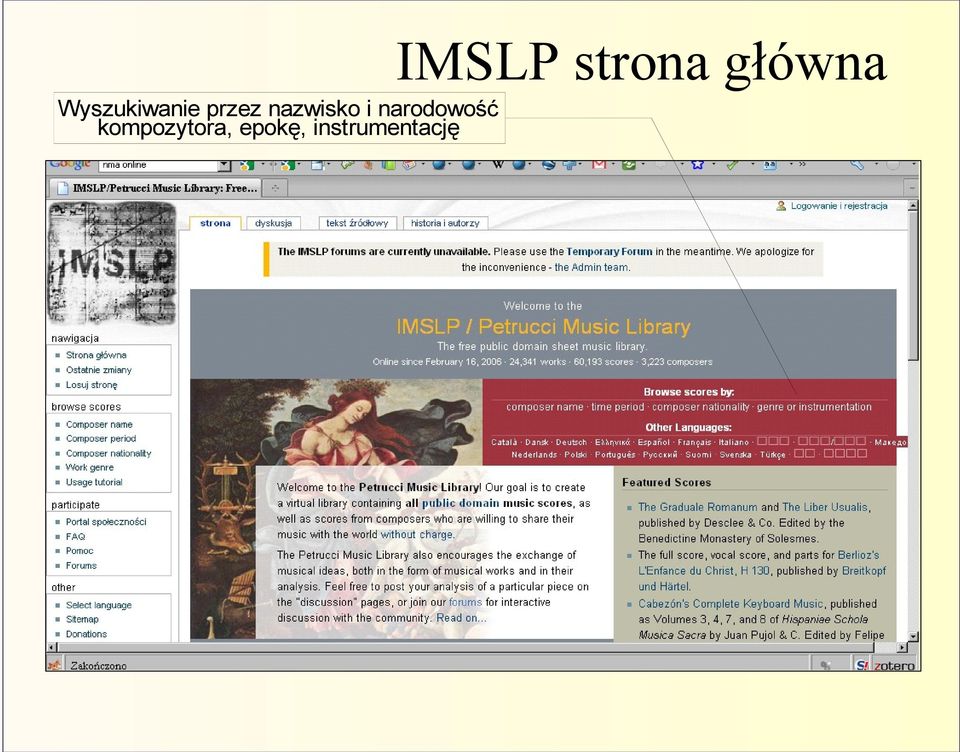Switch language to Español
The width and height of the screenshot is (960, 752).
click(653, 442)
